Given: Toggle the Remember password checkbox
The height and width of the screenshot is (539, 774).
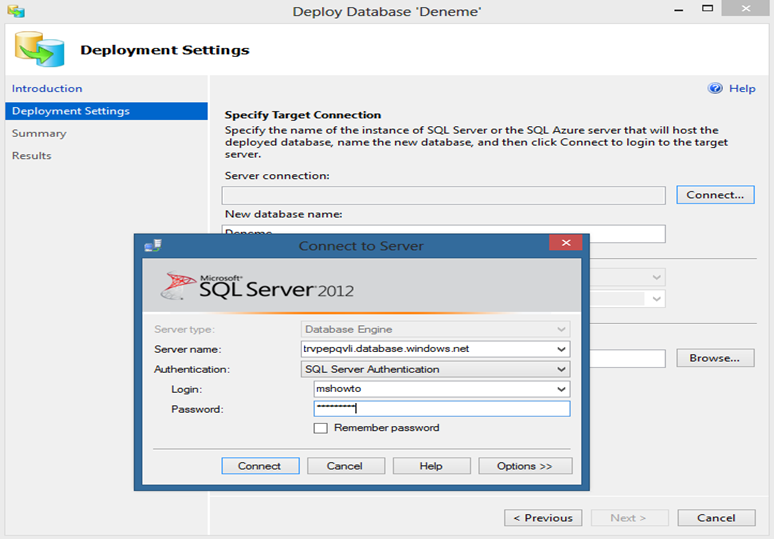Looking at the screenshot, I should [320, 428].
